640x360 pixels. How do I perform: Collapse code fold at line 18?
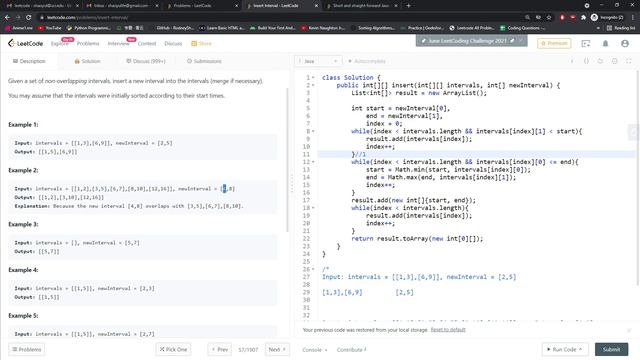coord(313,208)
